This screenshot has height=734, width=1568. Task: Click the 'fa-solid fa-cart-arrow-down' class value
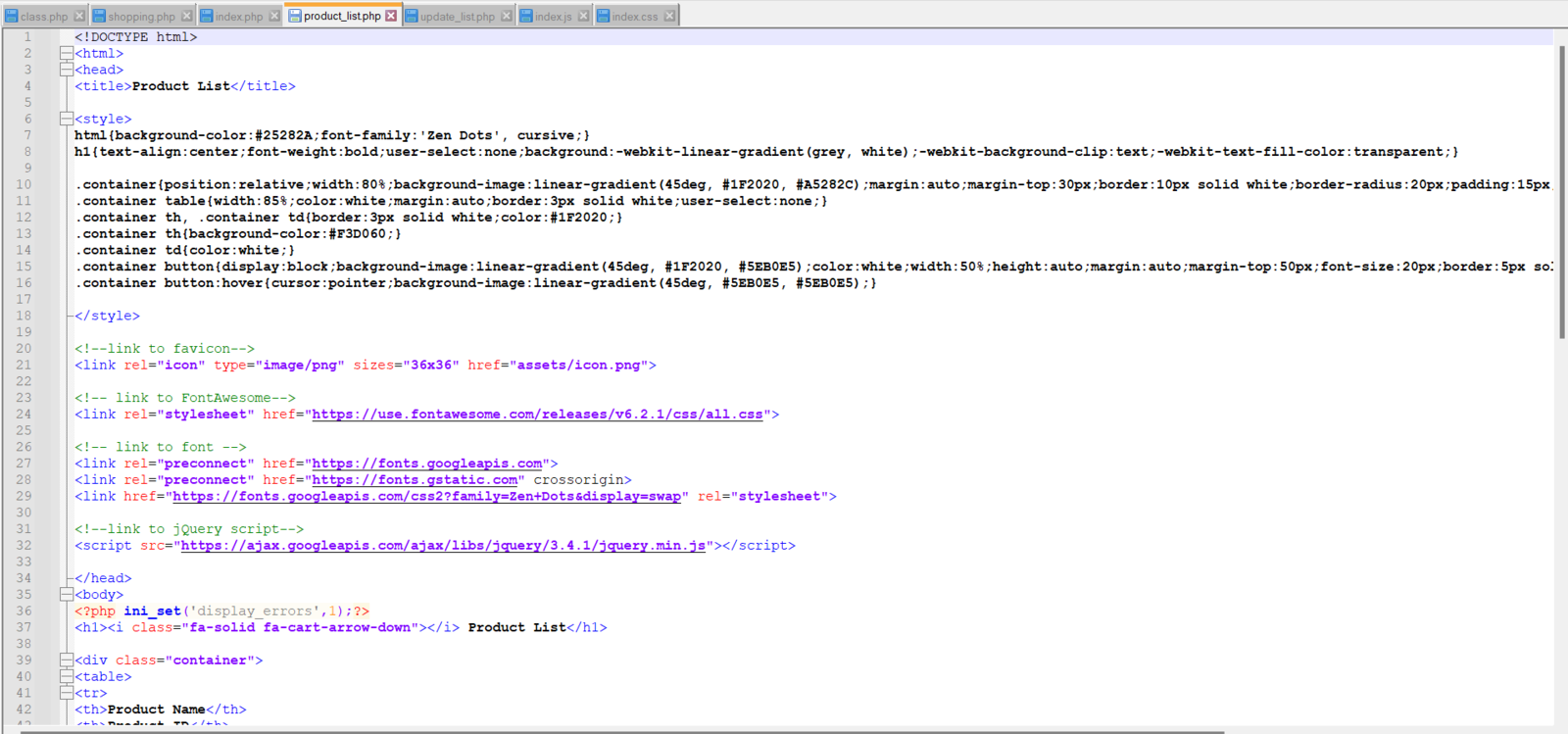(x=300, y=628)
